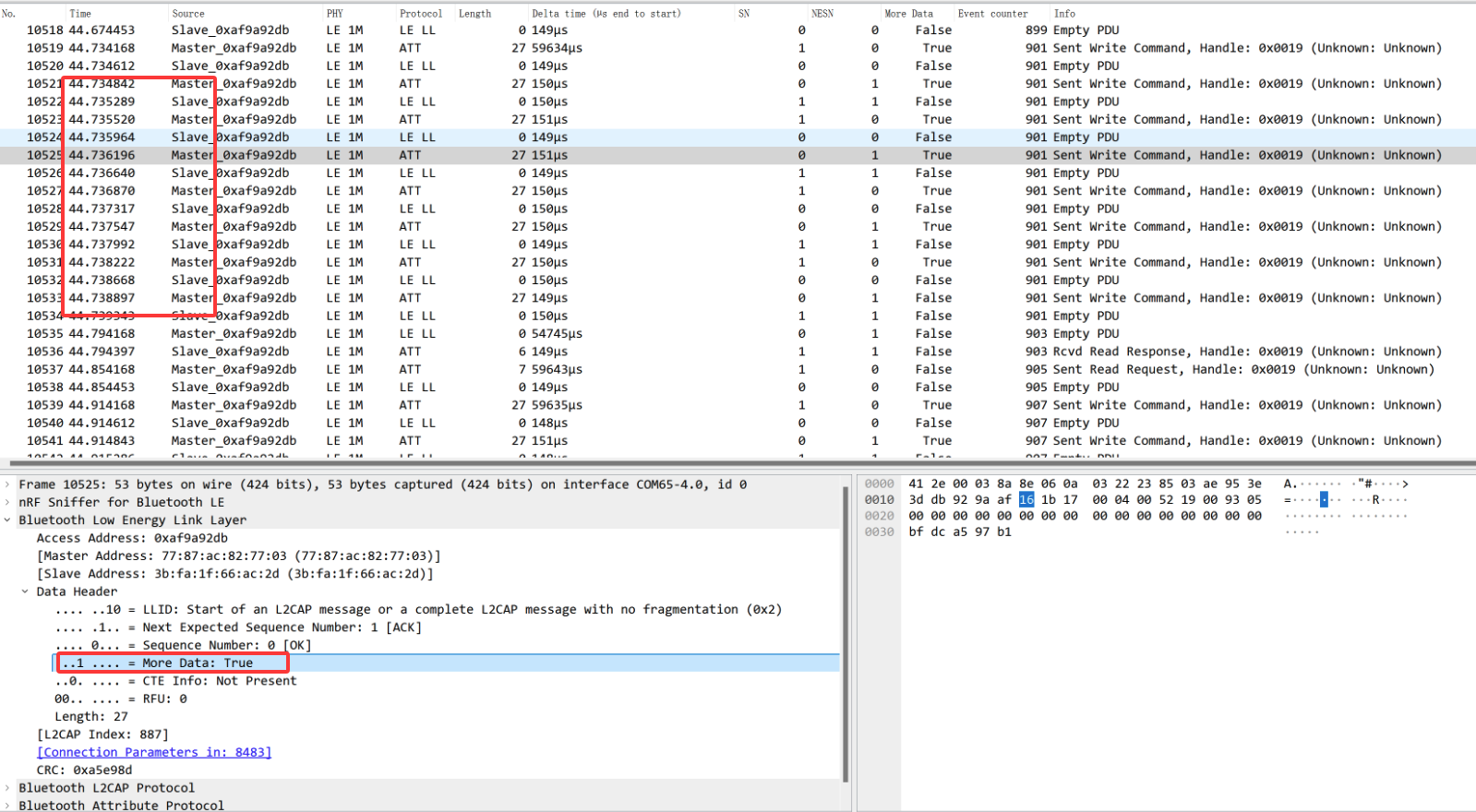Click the More Data column header
The height and width of the screenshot is (812, 1476).
click(908, 14)
